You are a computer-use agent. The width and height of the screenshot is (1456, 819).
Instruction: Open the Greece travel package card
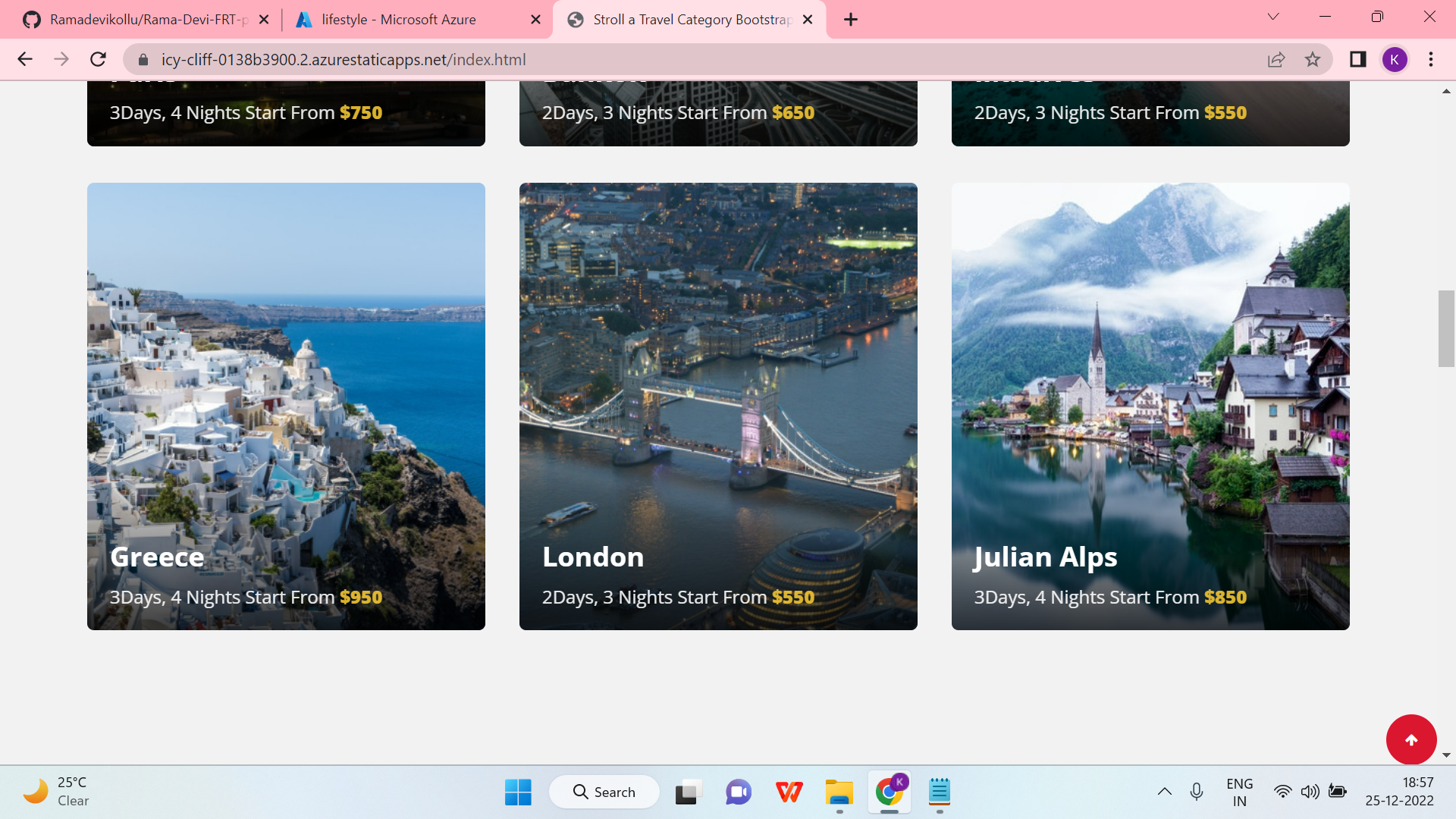click(286, 406)
